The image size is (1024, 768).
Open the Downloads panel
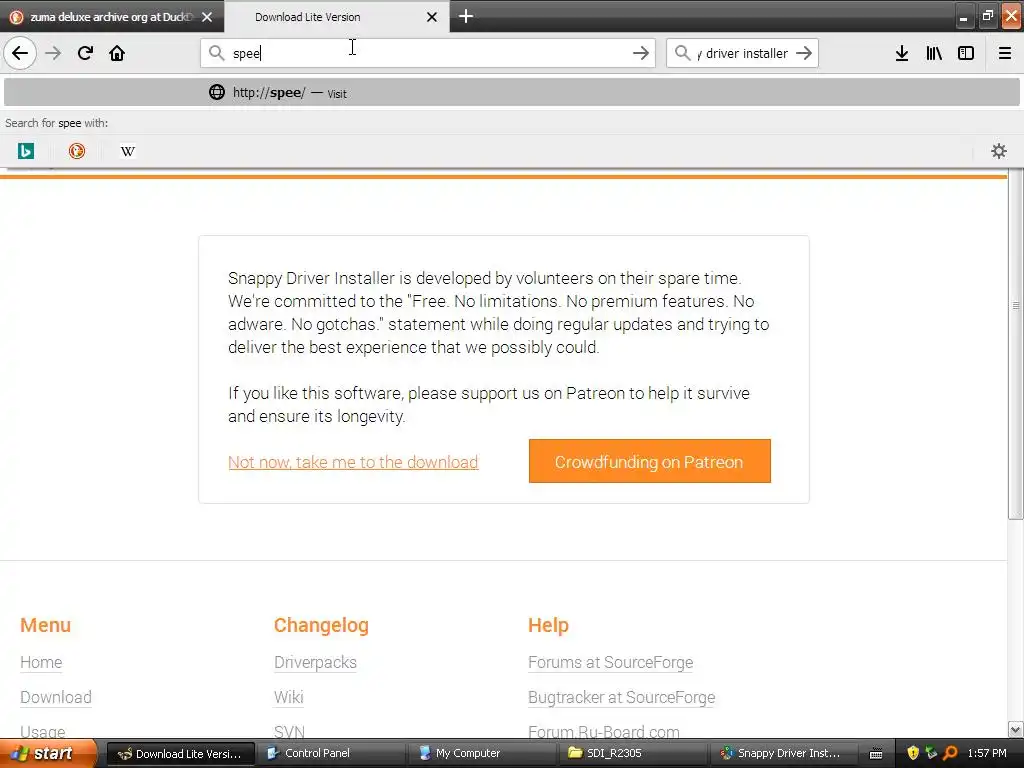[x=902, y=53]
